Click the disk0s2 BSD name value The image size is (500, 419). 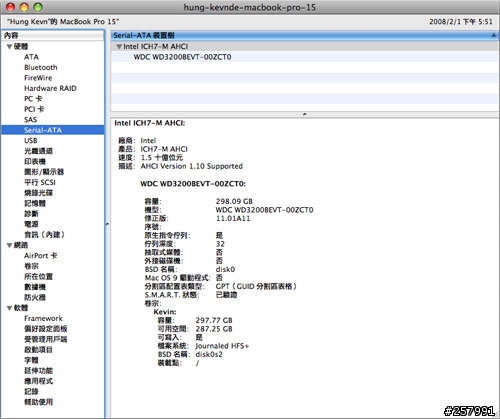click(x=209, y=354)
